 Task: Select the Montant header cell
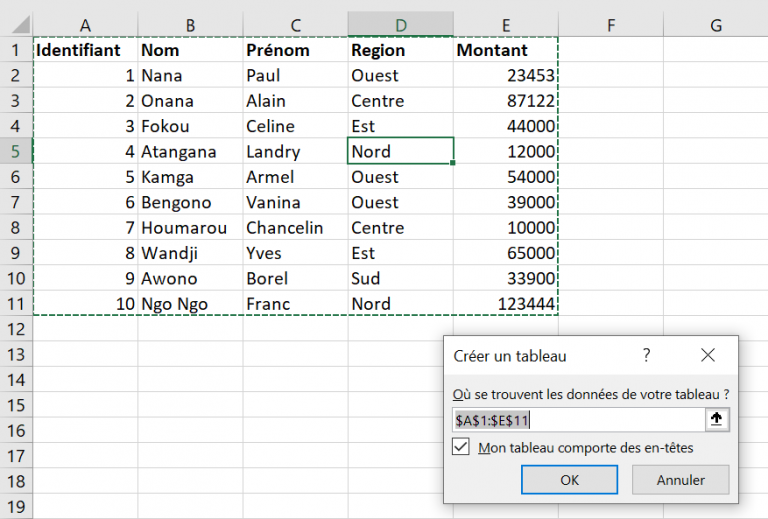(505, 50)
